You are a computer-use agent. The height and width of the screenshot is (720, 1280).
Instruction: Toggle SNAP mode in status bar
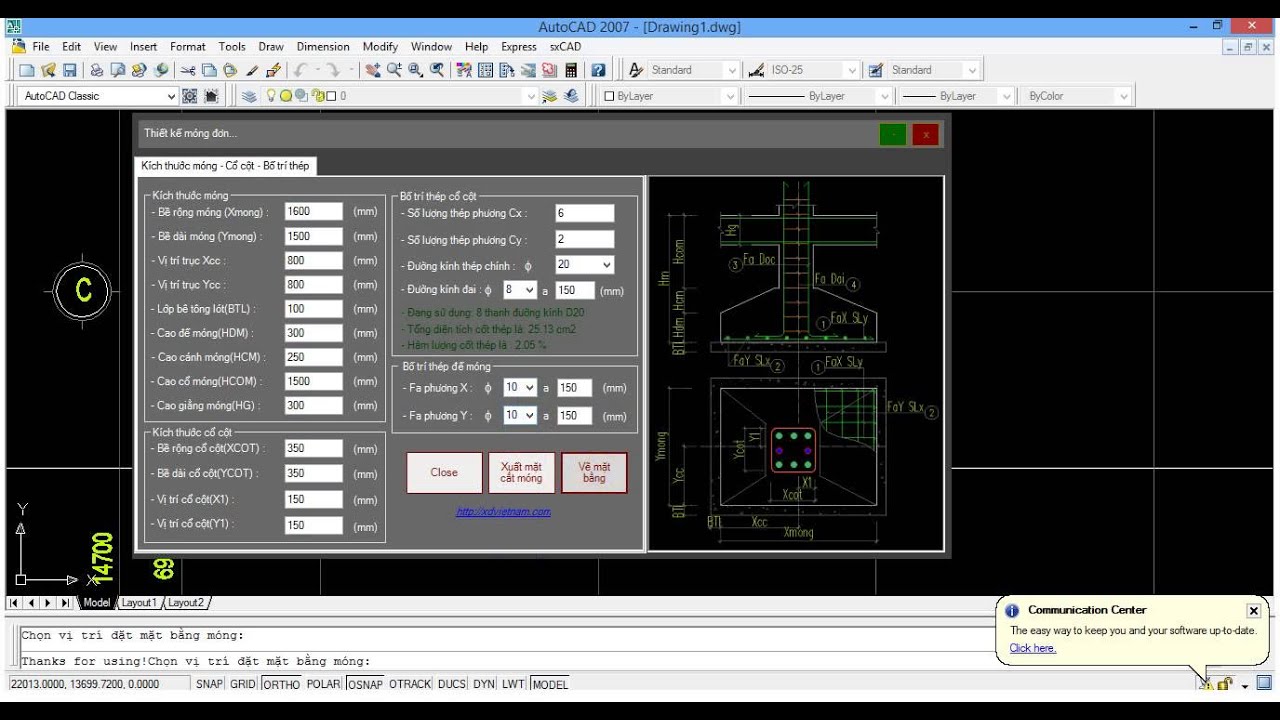[209, 684]
